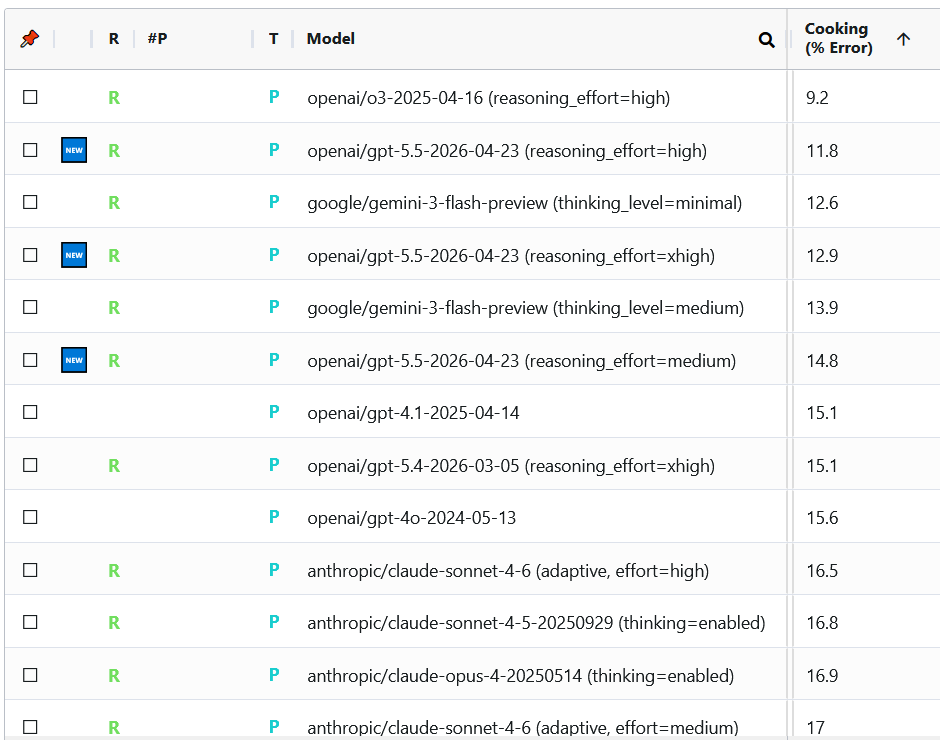
Task: Sort by the Model column header
Action: pyautogui.click(x=331, y=39)
